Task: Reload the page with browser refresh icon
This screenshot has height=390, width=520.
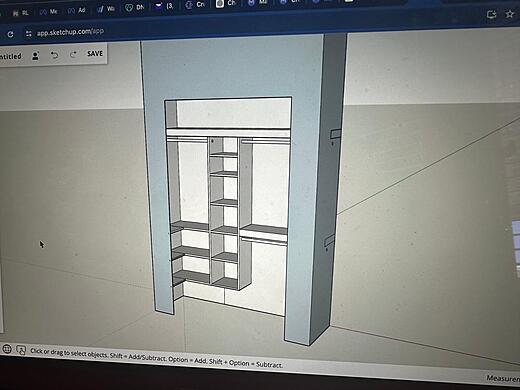Action: [x=10, y=34]
